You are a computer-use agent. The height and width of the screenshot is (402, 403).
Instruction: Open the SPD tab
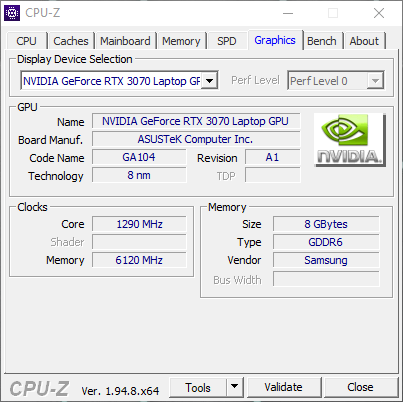pos(227,41)
